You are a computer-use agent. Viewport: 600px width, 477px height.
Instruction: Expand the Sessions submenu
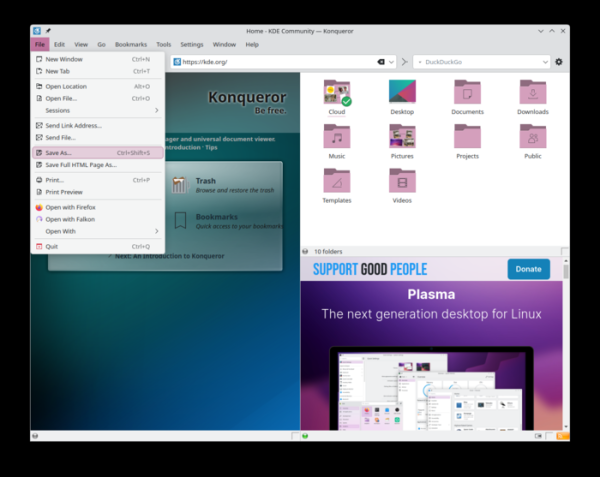point(95,110)
